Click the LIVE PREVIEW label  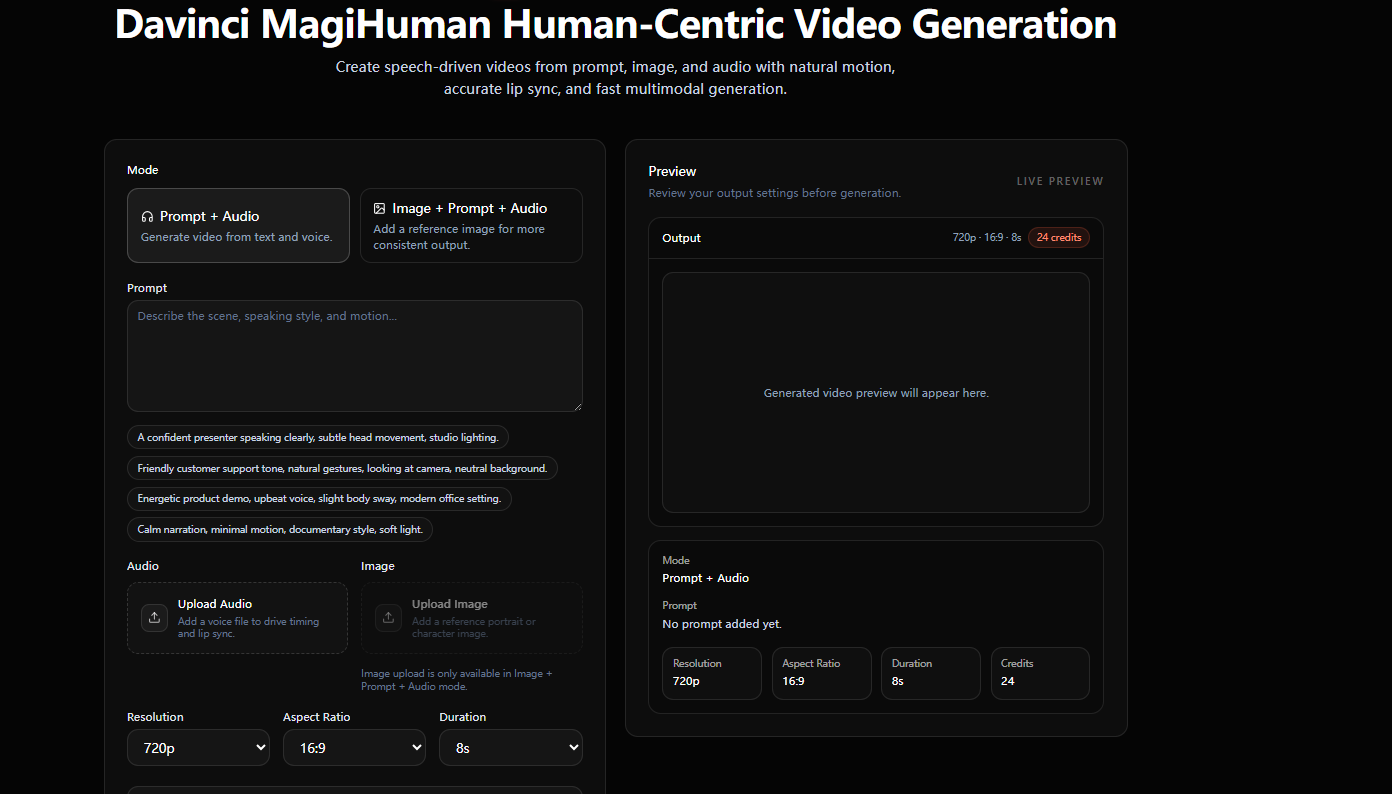click(x=1060, y=181)
